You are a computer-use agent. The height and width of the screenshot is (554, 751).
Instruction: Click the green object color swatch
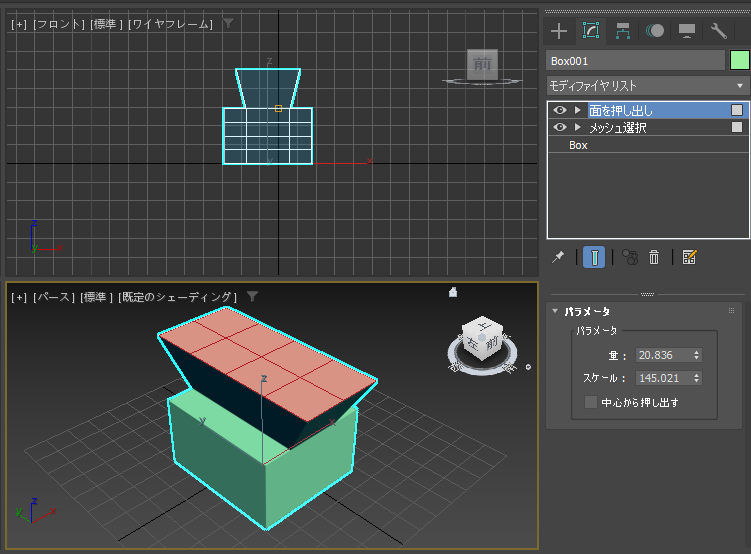pyautogui.click(x=739, y=61)
